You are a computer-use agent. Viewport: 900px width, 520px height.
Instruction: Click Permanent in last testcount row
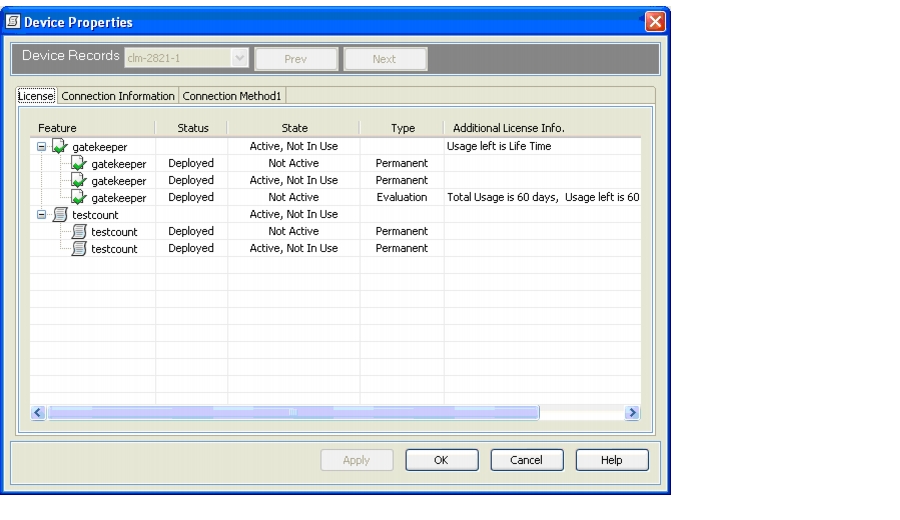[402, 248]
